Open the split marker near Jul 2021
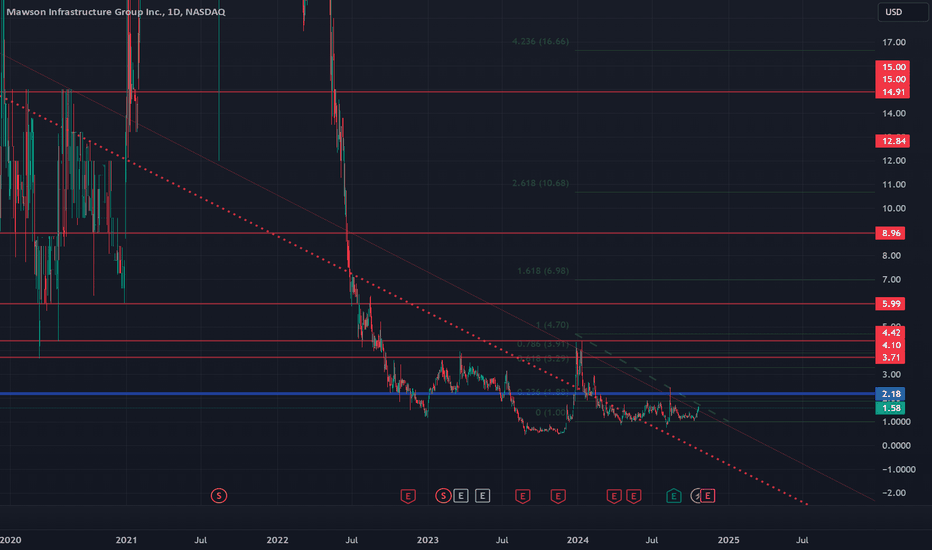 point(219,495)
